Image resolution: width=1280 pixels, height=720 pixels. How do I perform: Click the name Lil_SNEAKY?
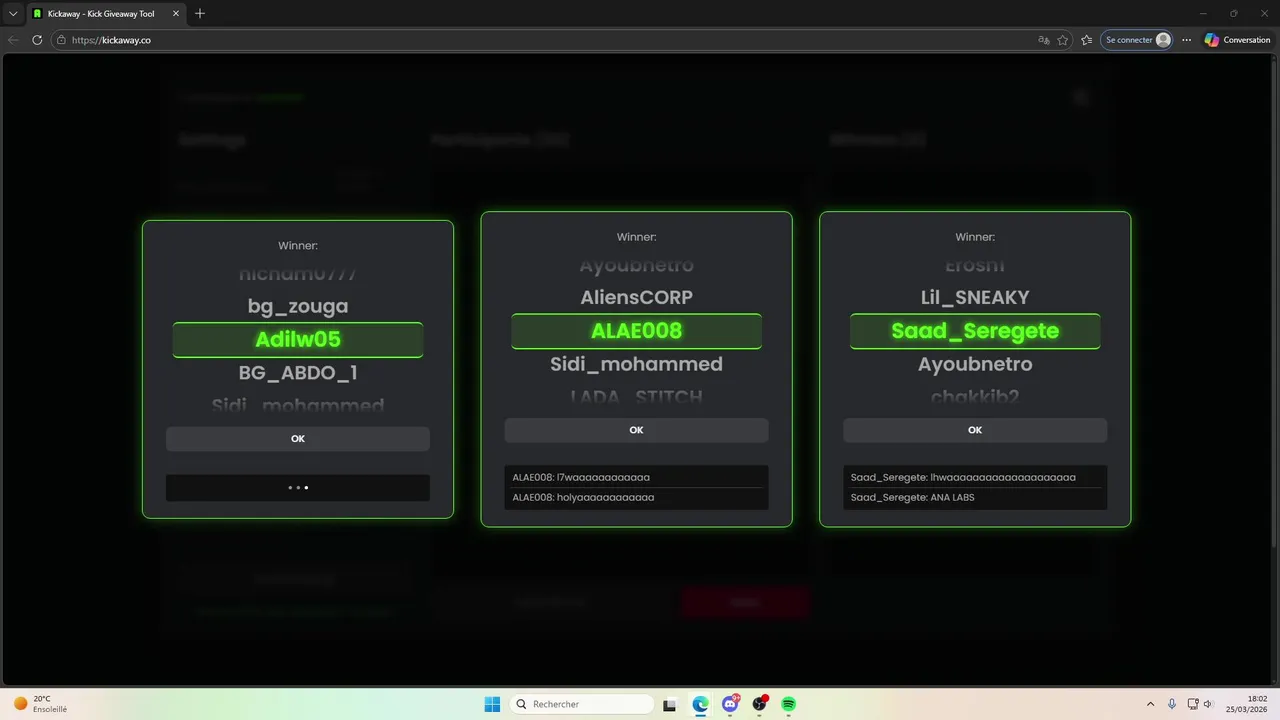[975, 297]
